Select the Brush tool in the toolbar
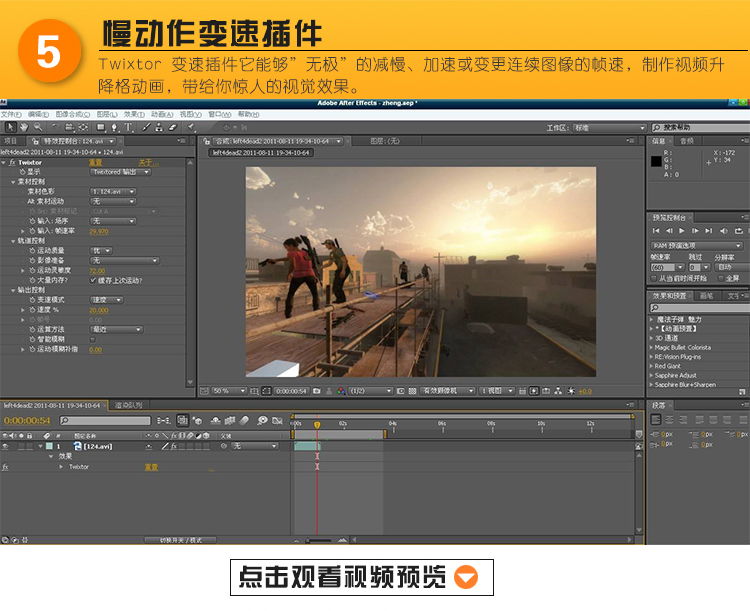Viewport: 750px width, 611px height. pyautogui.click(x=147, y=128)
